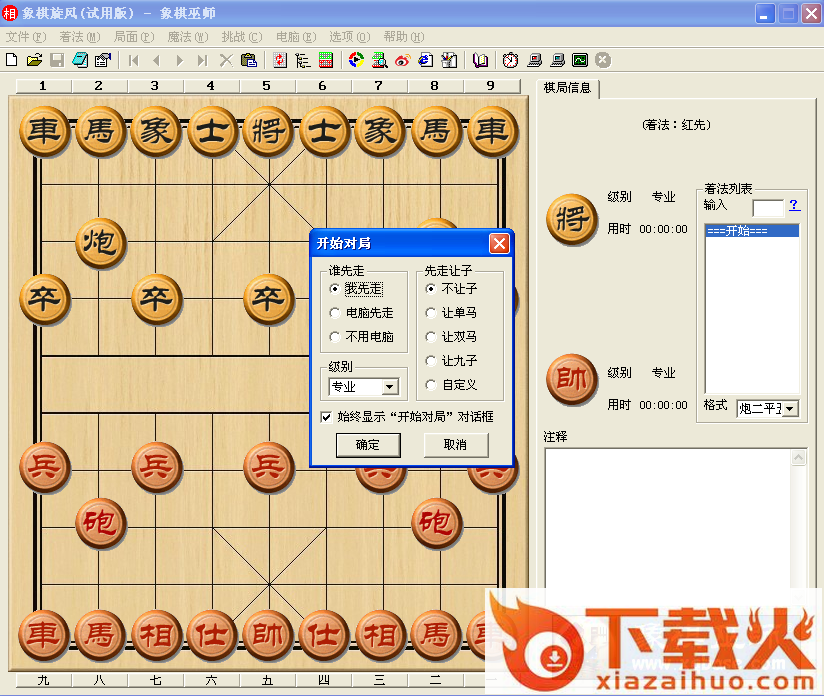
Task: Choose the 让双马 handicap option
Action: (x=431, y=337)
